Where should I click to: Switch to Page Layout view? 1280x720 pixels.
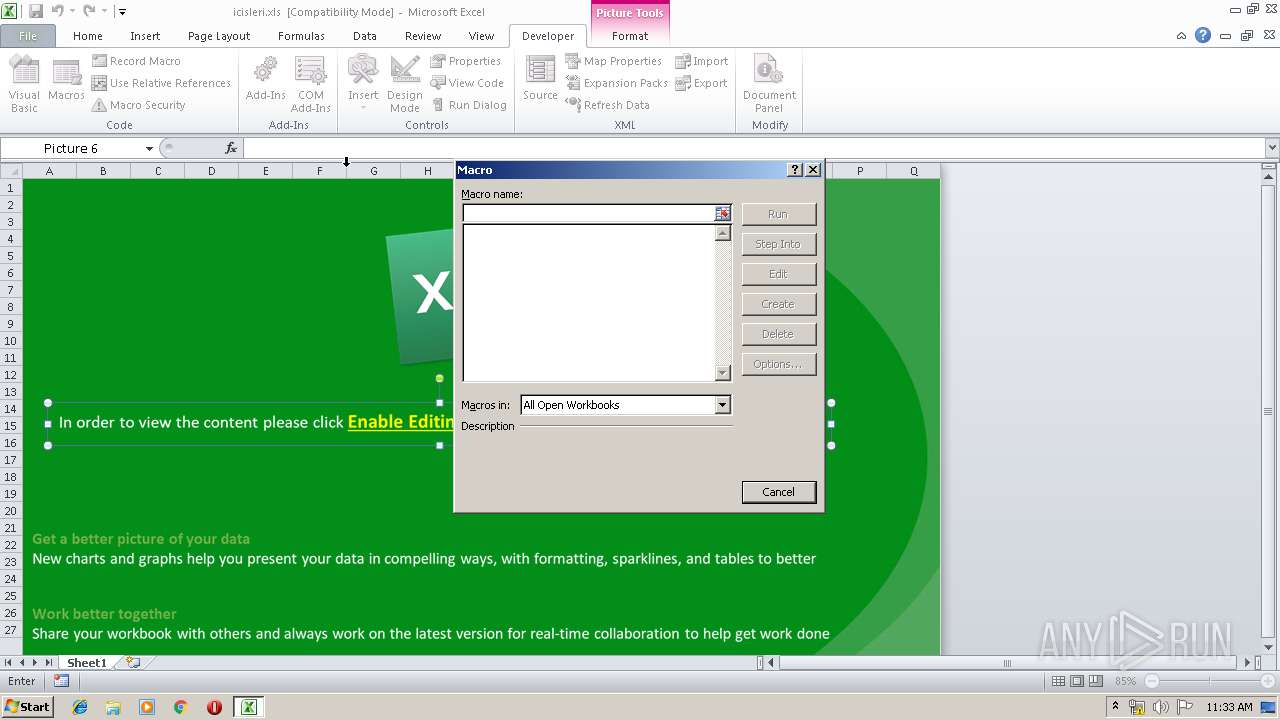click(x=1077, y=681)
